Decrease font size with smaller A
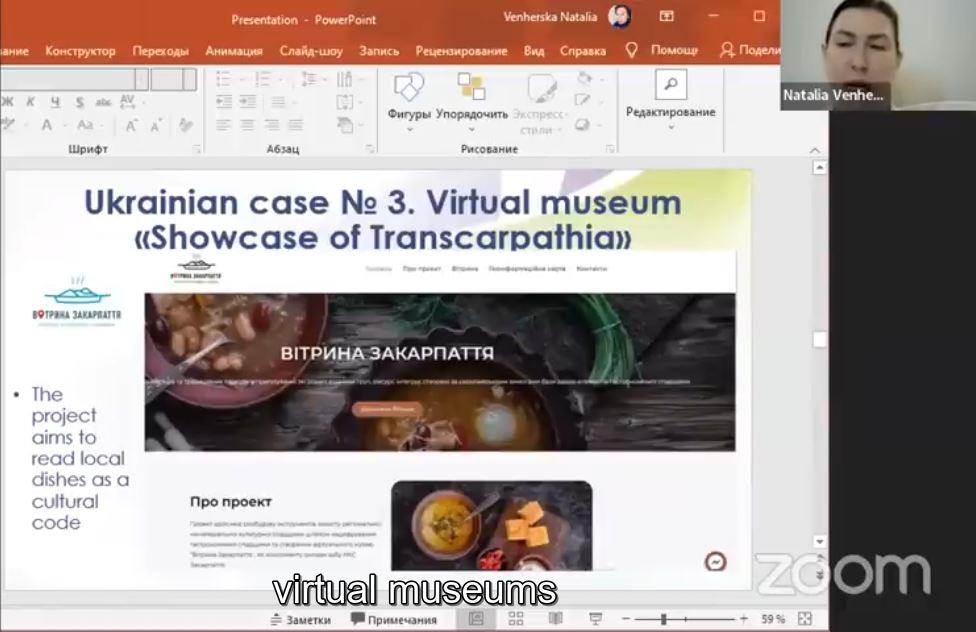The width and height of the screenshot is (976, 632). pos(156,126)
